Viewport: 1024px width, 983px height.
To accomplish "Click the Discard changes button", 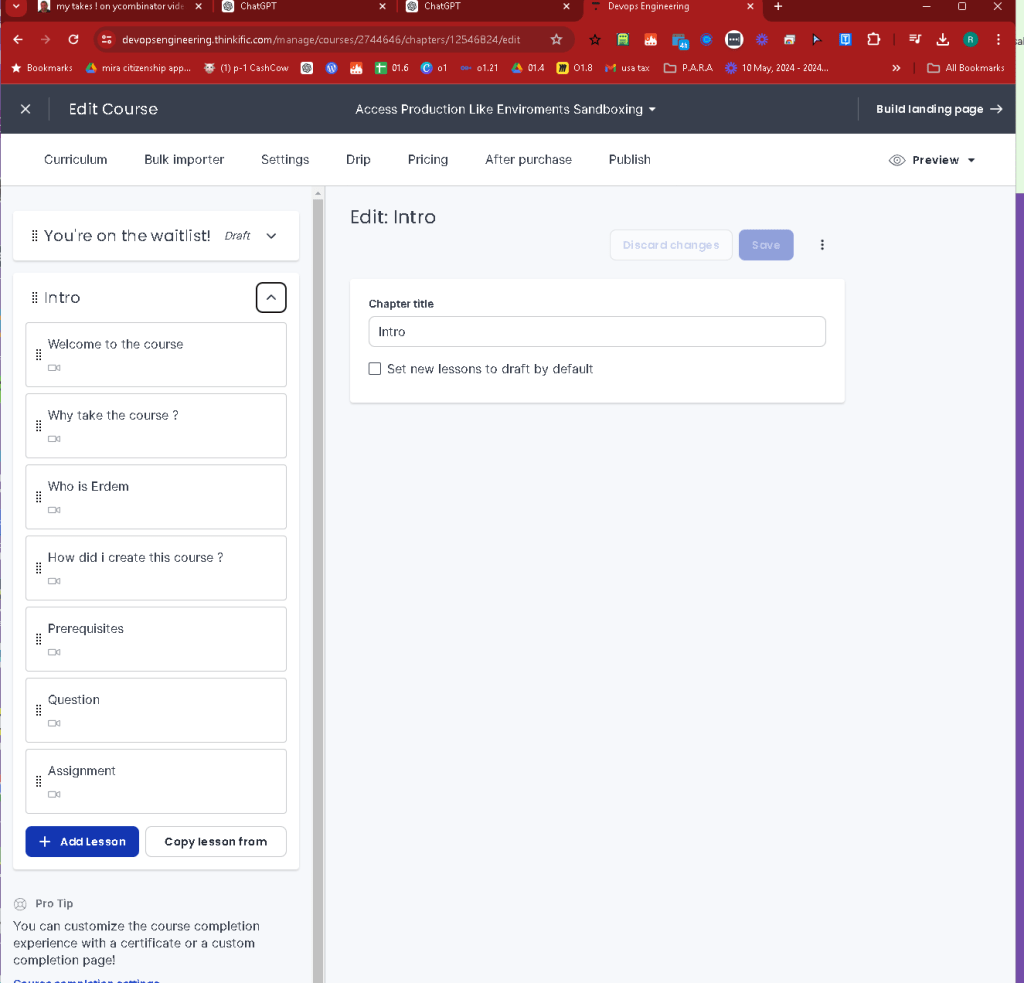I will (671, 245).
